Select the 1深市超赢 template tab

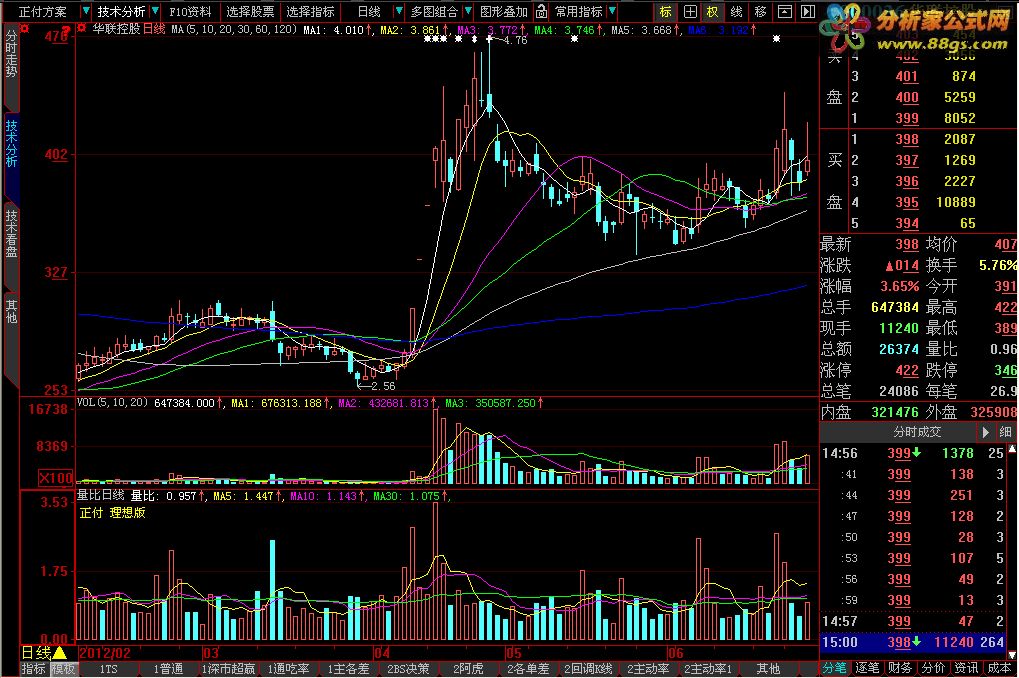(x=227, y=669)
